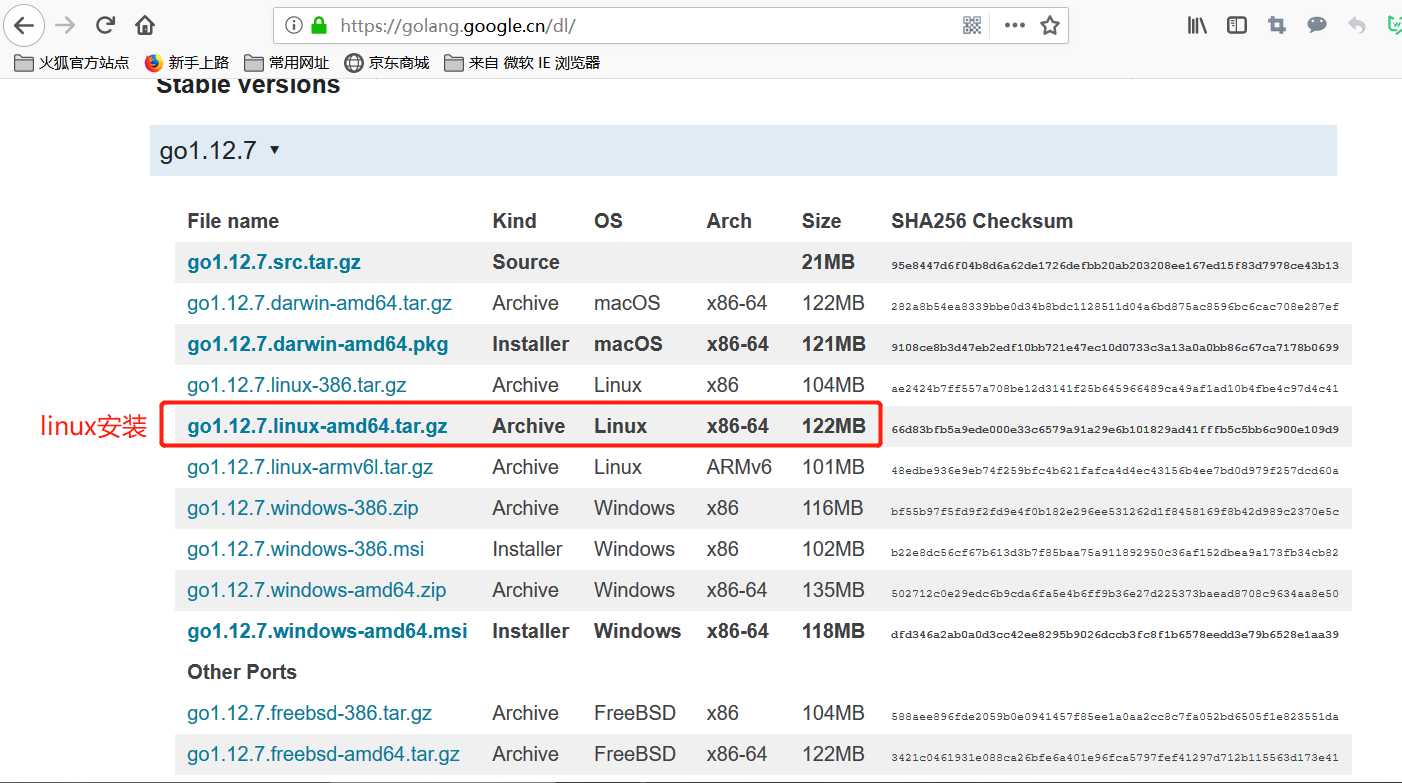View the green padlock security details
Image resolution: width=1402 pixels, height=783 pixels.
click(318, 25)
